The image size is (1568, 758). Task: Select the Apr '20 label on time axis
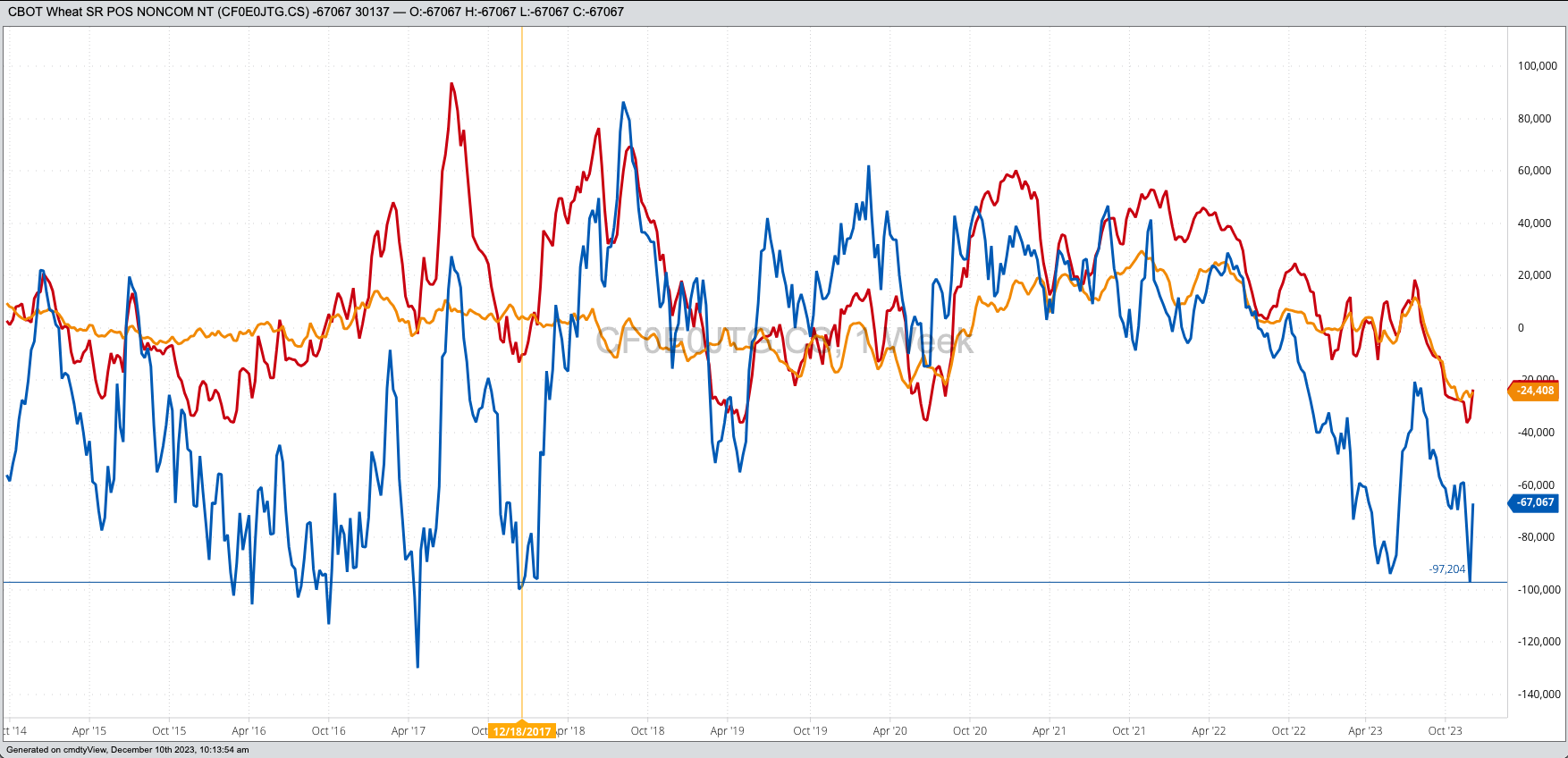(889, 731)
